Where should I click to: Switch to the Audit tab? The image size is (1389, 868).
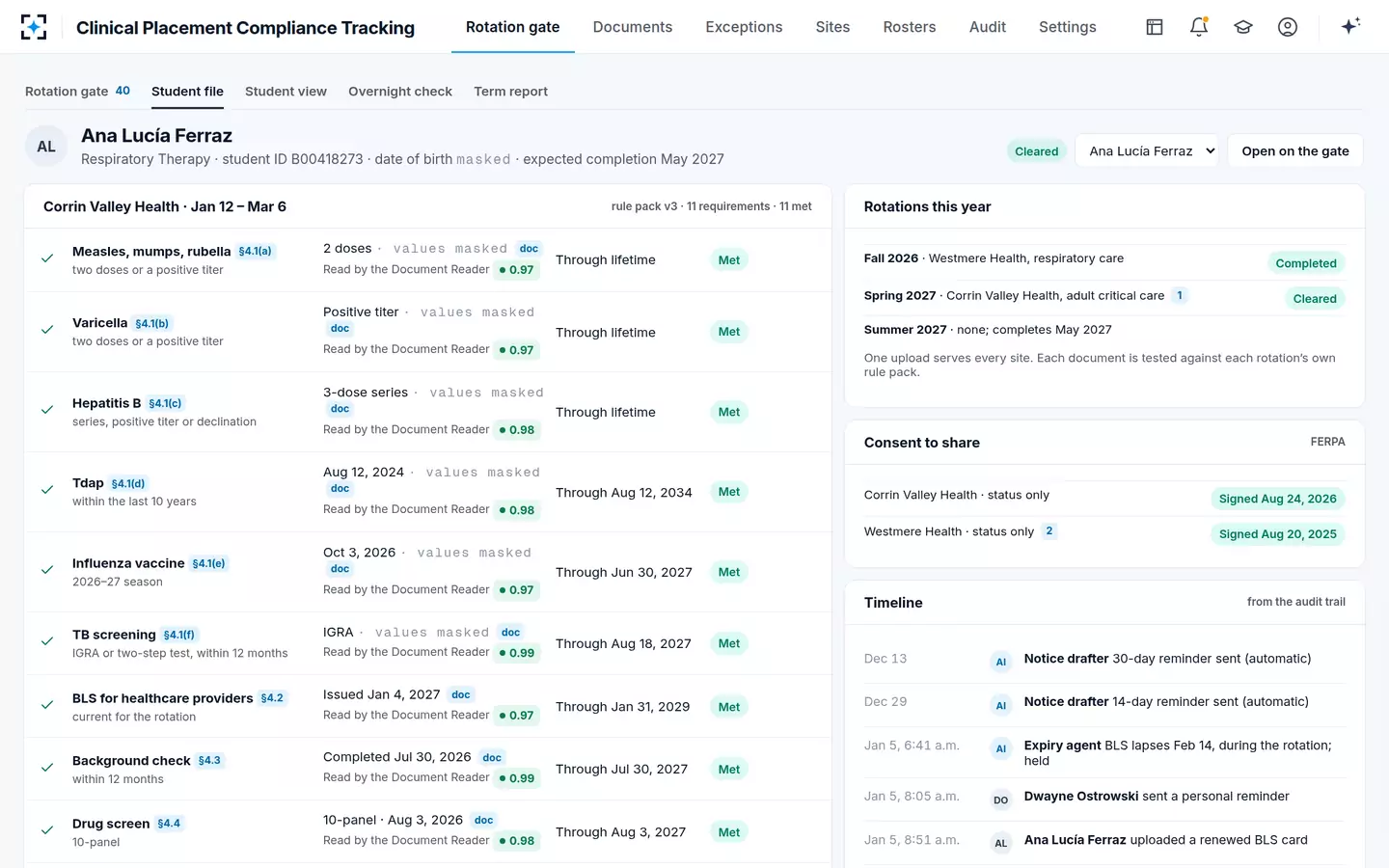(988, 27)
